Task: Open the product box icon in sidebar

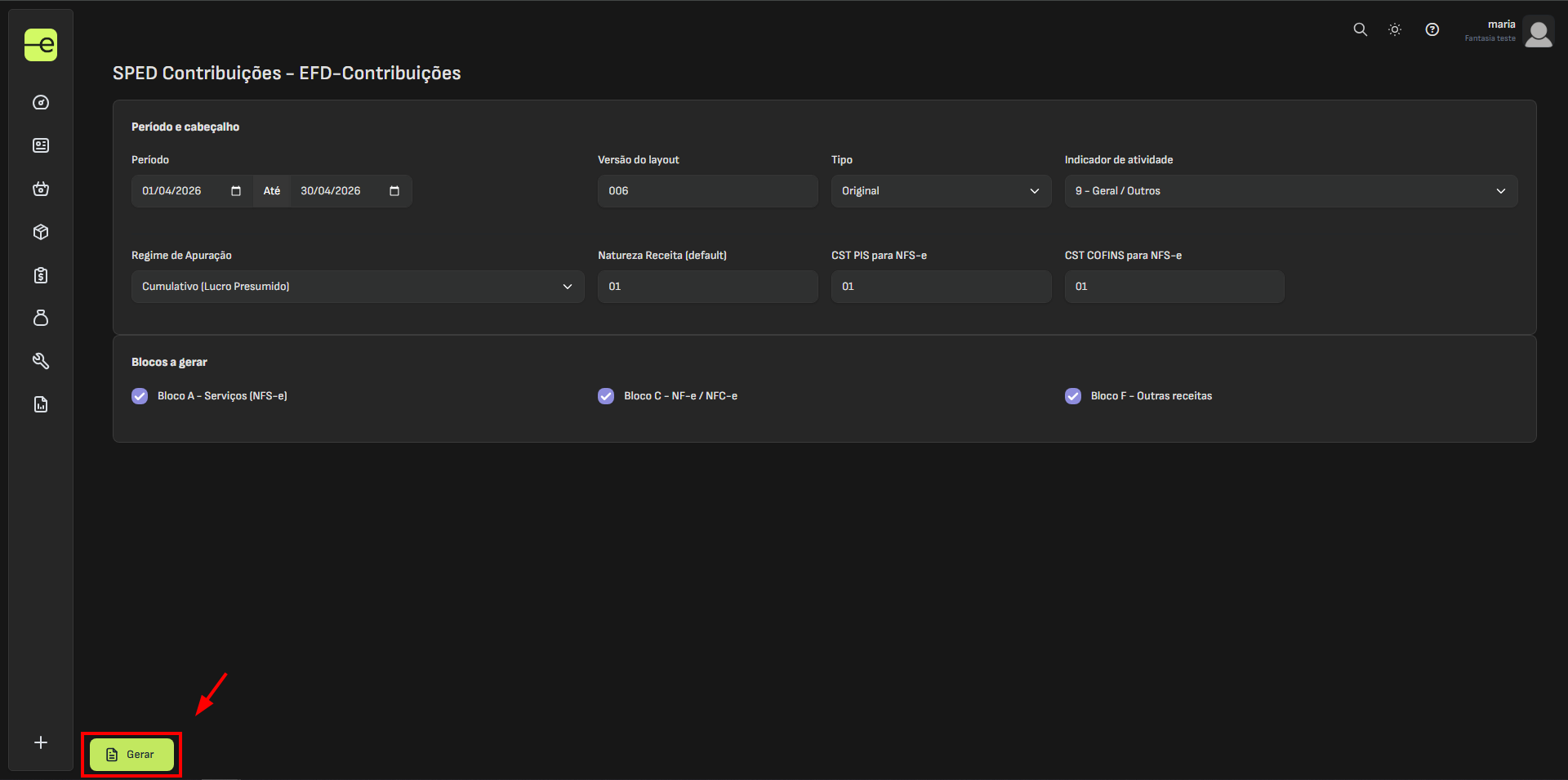Action: (x=41, y=232)
